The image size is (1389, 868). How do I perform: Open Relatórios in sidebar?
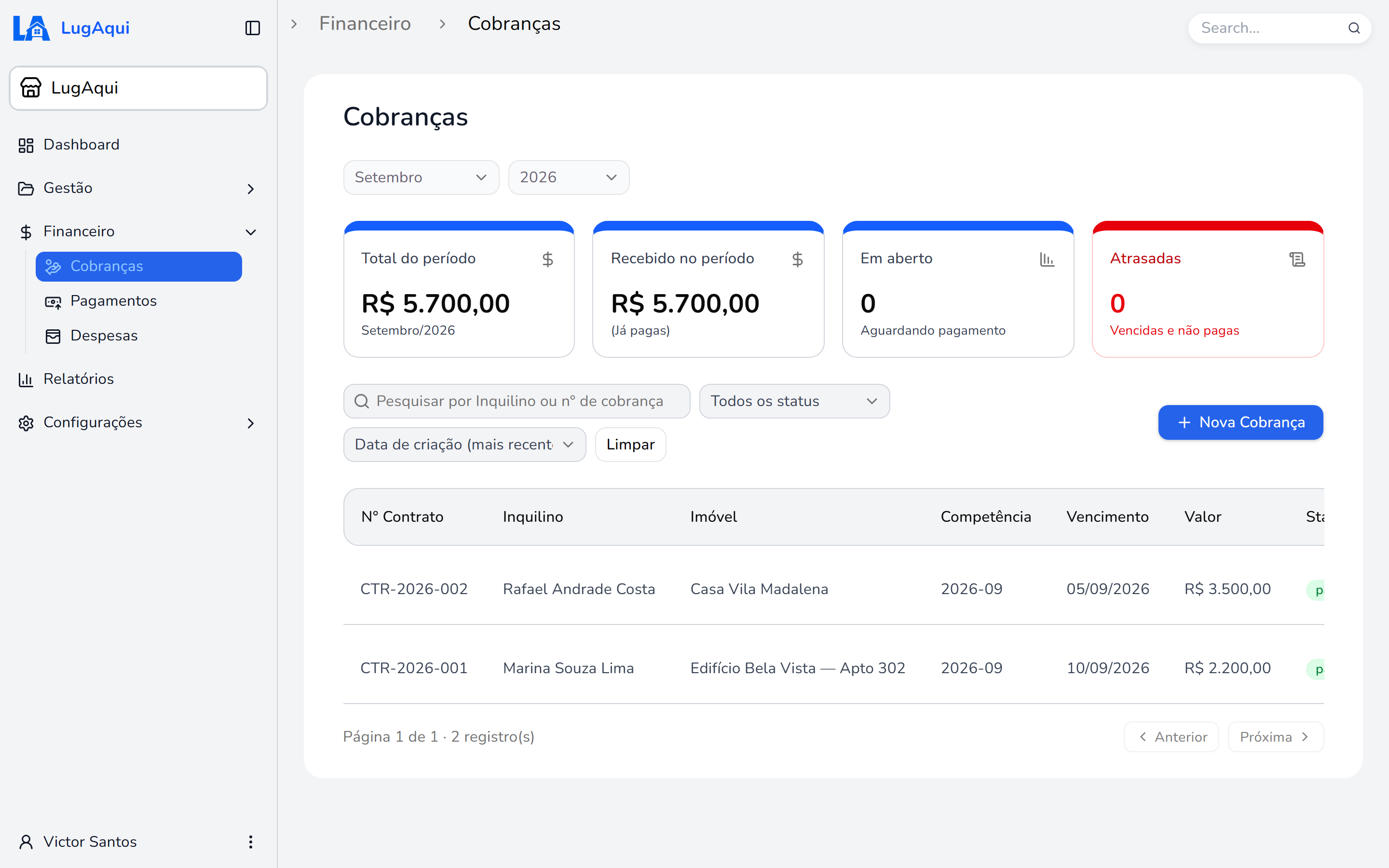[138, 379]
